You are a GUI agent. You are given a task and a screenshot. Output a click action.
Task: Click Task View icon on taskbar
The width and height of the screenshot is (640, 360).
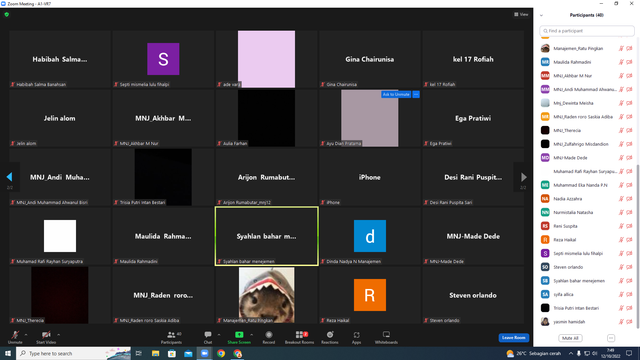pos(139,353)
